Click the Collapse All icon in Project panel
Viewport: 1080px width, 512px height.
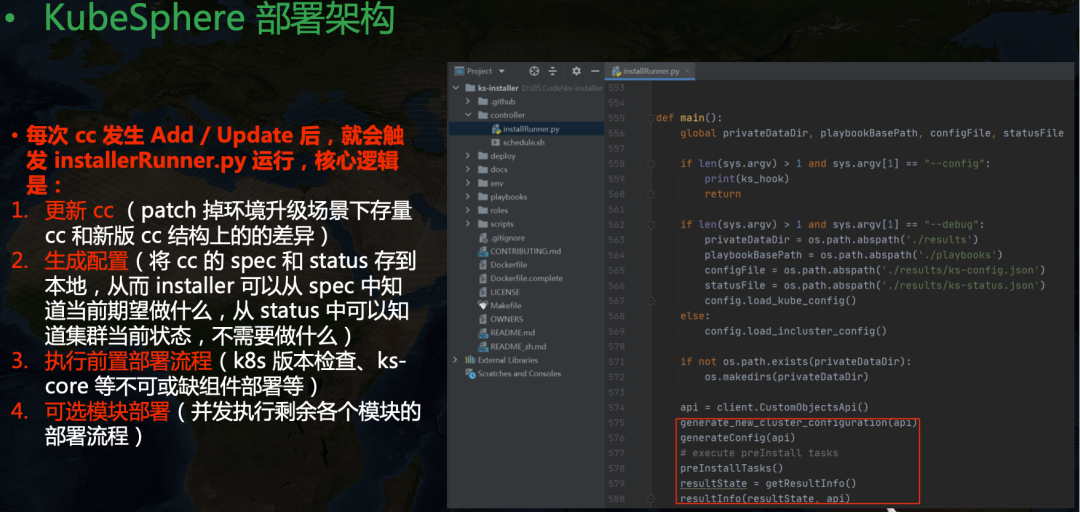click(552, 71)
